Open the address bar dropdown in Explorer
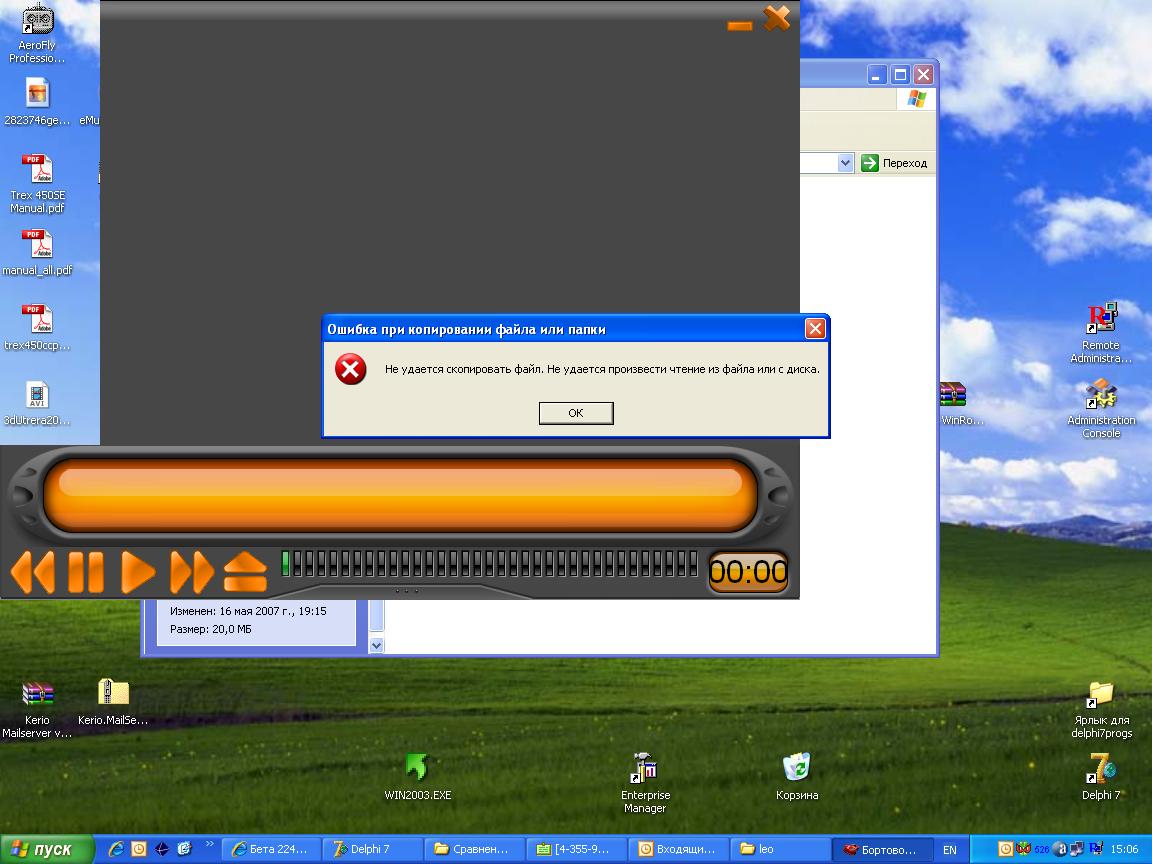Screen dimensions: 1152x864 coord(845,163)
